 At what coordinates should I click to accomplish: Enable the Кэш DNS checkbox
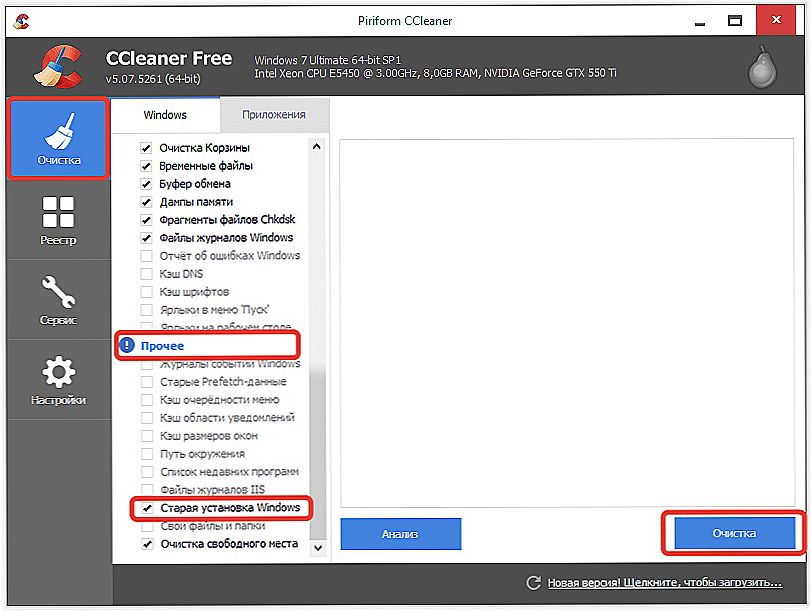coord(147,274)
